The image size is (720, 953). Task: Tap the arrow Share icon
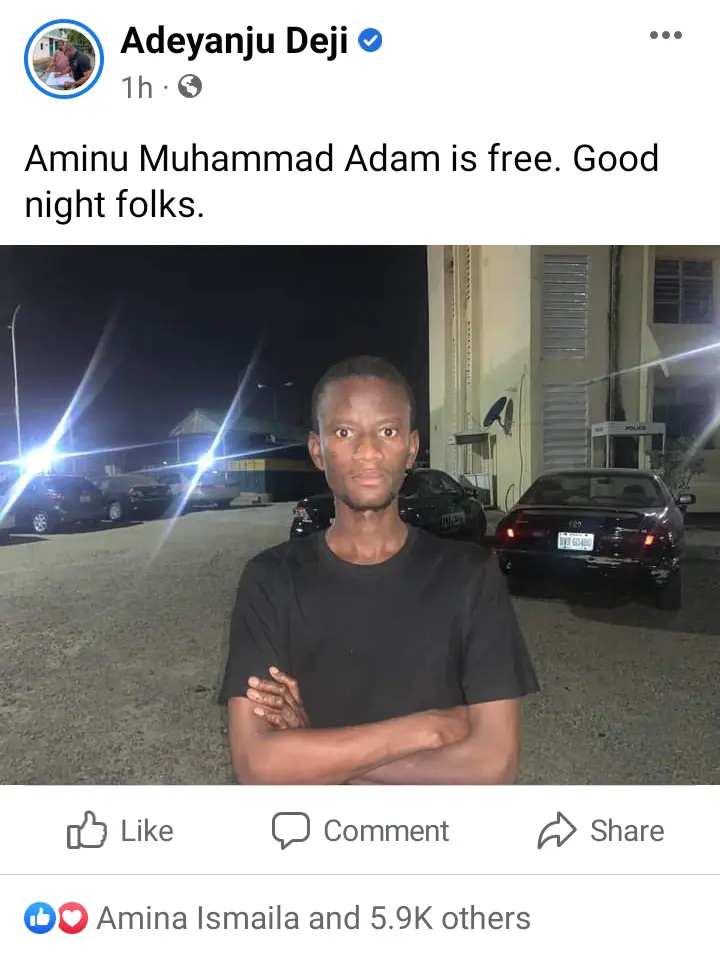pos(557,830)
